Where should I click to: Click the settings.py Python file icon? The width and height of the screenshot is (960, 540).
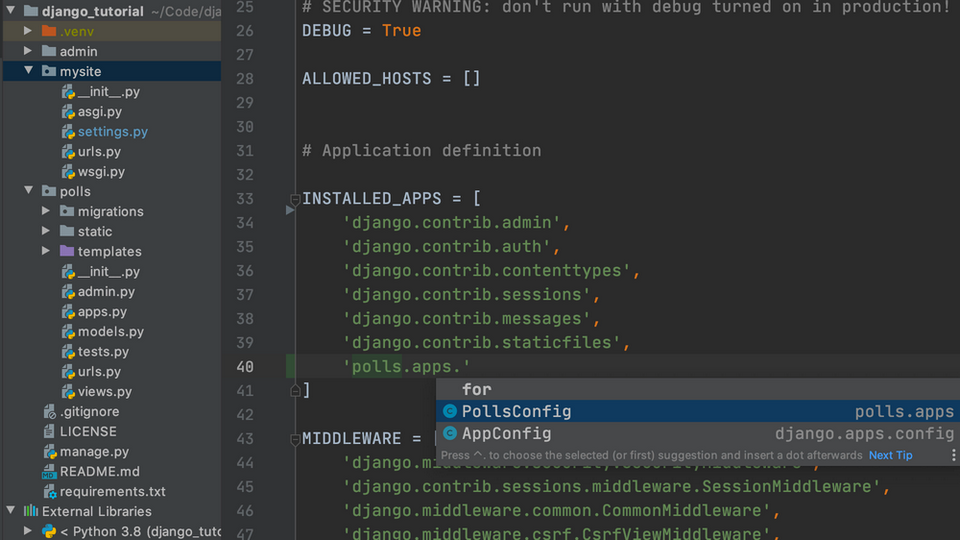(68, 132)
